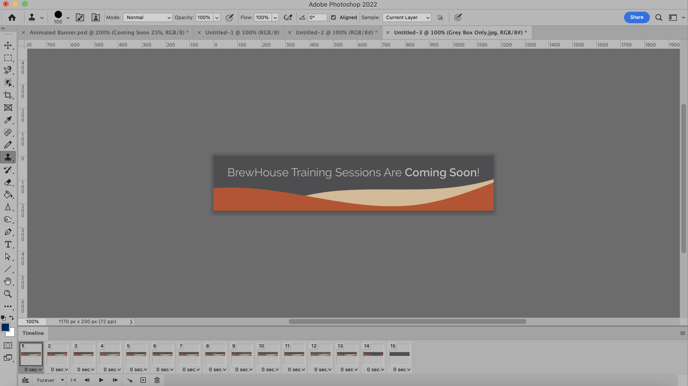
Task: Switch foreground and background colors
Action: click(x=11, y=318)
